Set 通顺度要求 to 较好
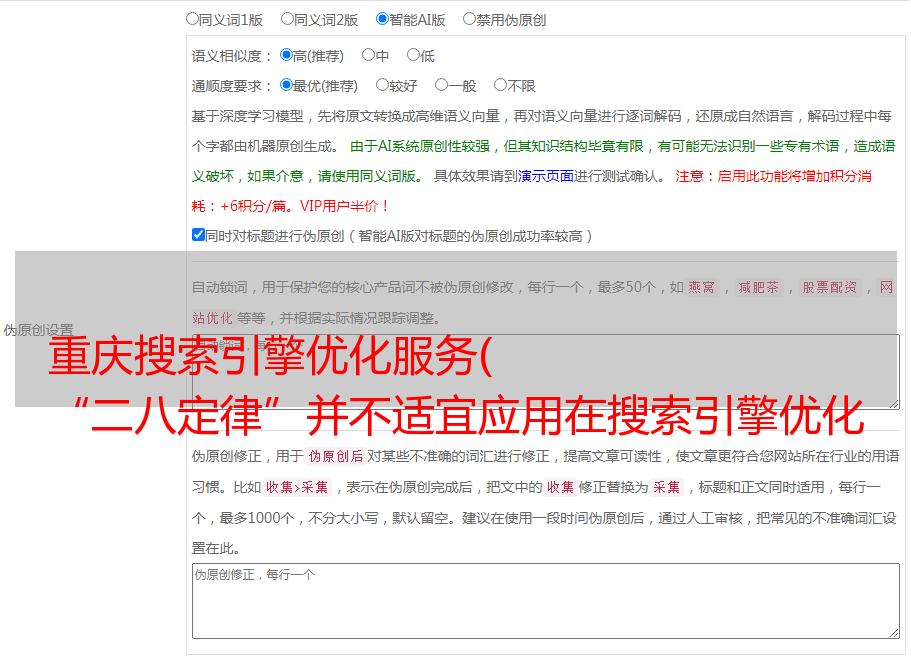This screenshot has height=658, width=911. point(382,85)
